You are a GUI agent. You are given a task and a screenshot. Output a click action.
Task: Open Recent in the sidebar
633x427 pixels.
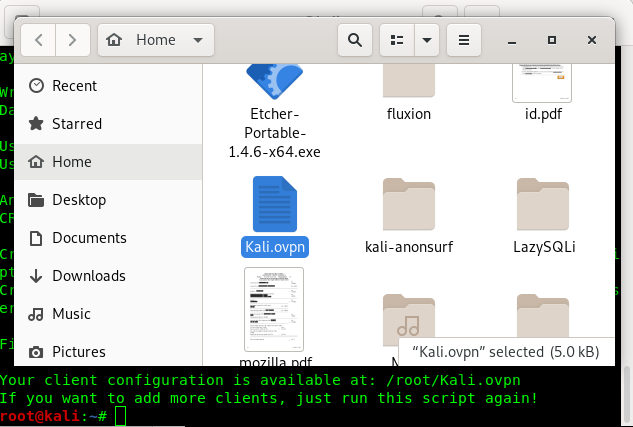(108, 86)
